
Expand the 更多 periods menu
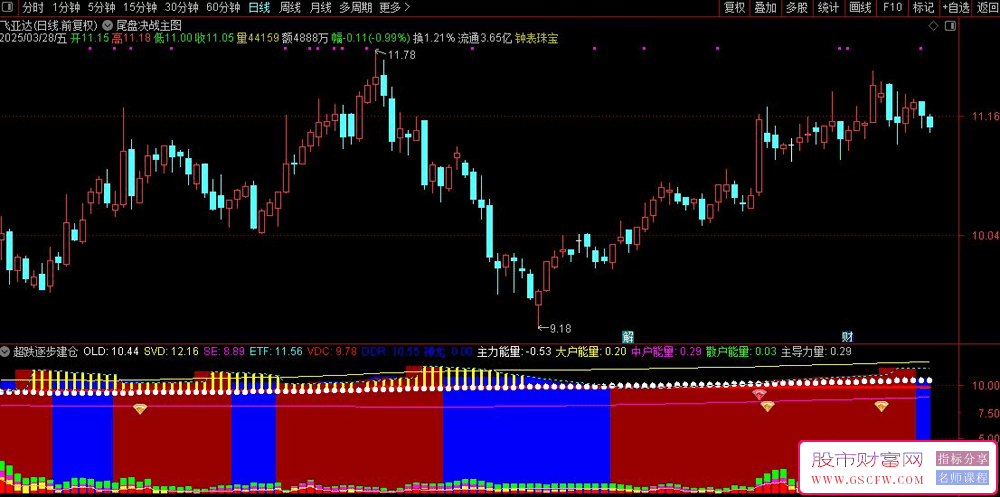(394, 8)
